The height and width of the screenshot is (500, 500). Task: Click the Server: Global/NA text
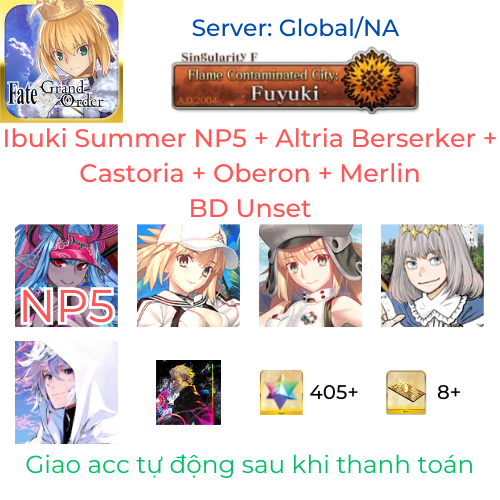[295, 28]
